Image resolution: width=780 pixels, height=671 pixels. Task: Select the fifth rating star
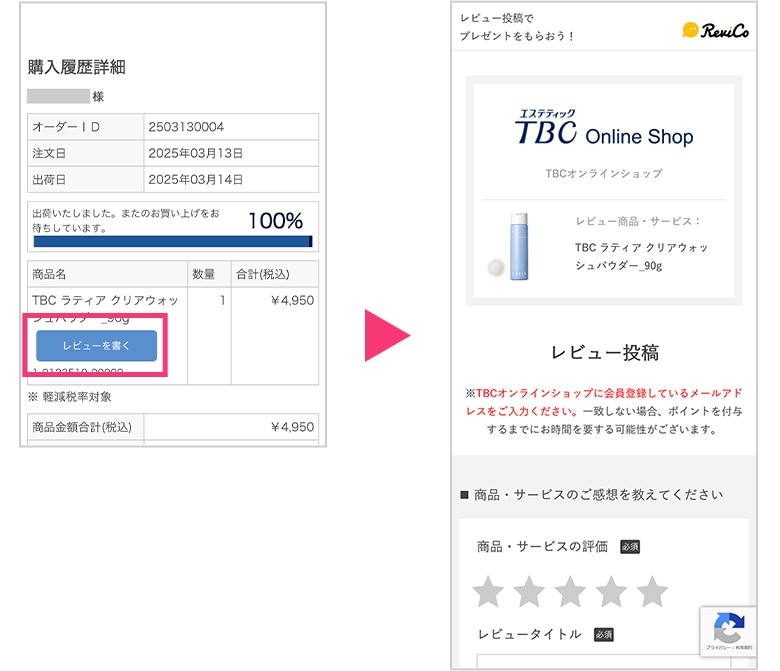[652, 592]
